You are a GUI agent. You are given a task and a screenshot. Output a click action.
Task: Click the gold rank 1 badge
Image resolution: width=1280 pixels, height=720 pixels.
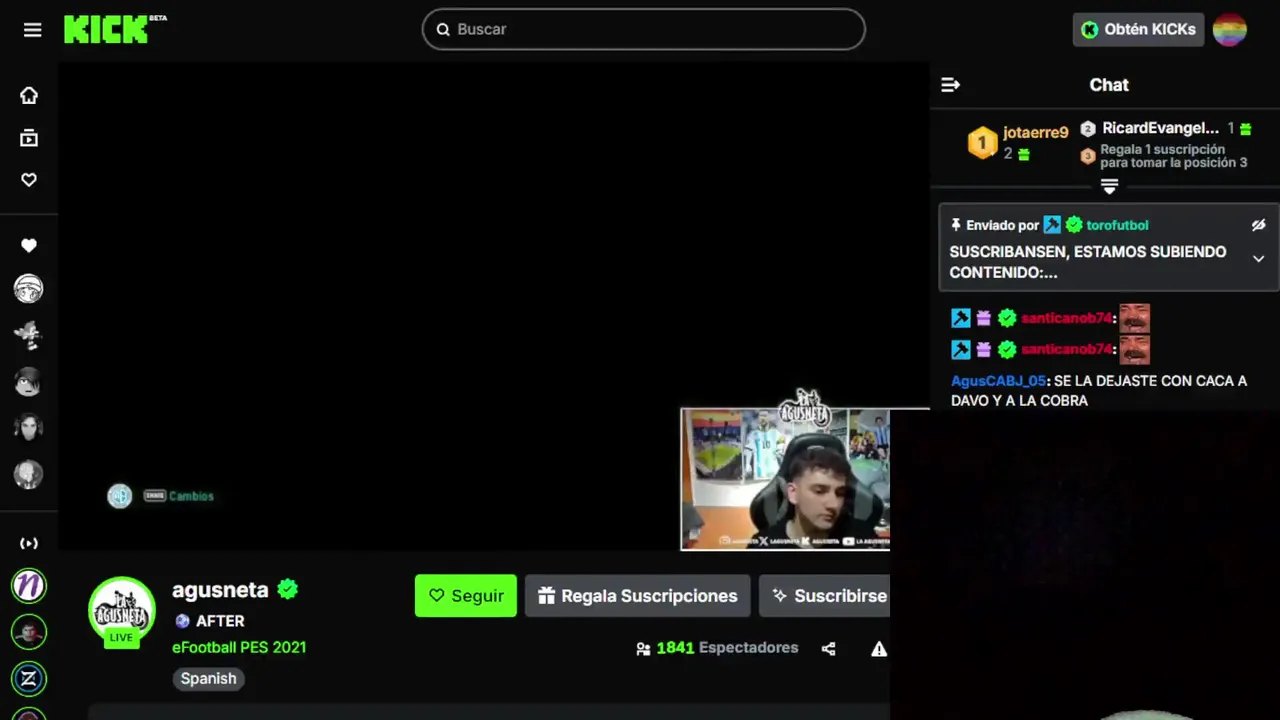click(x=982, y=143)
